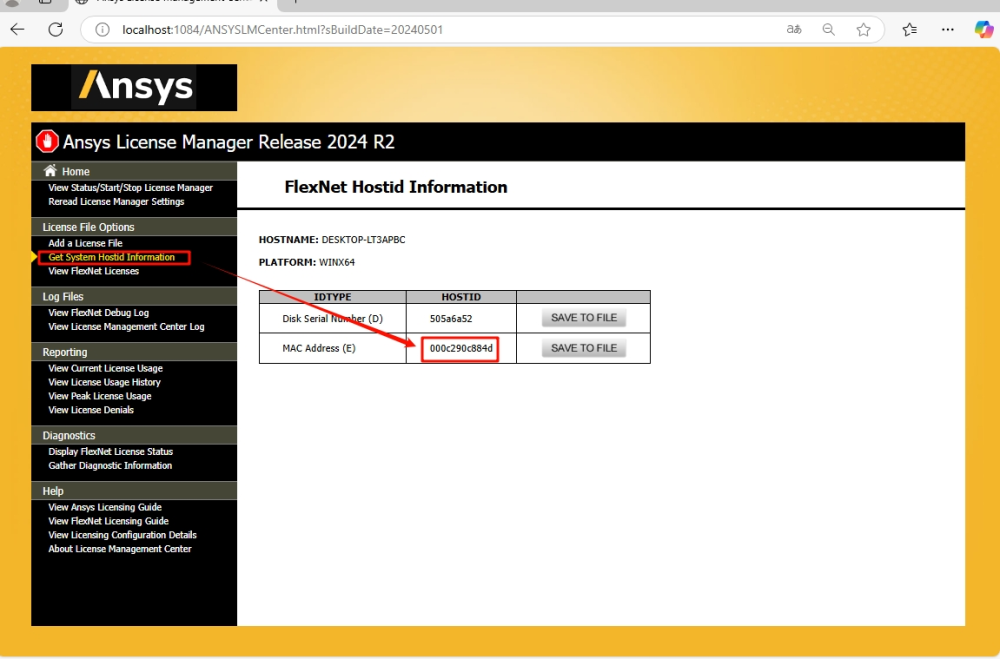
Task: Click the site information icon in address bar
Action: [x=102, y=30]
